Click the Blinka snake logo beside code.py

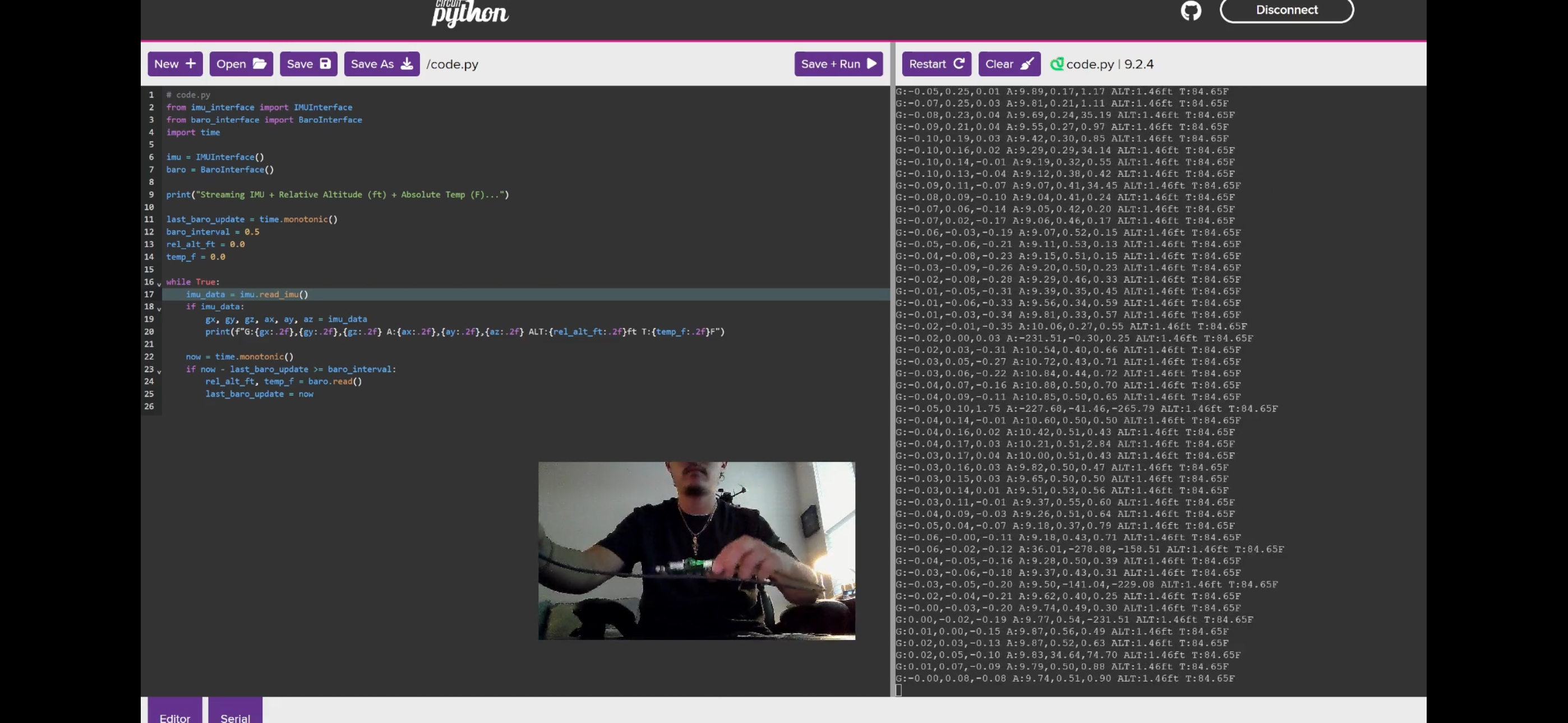coord(1057,64)
